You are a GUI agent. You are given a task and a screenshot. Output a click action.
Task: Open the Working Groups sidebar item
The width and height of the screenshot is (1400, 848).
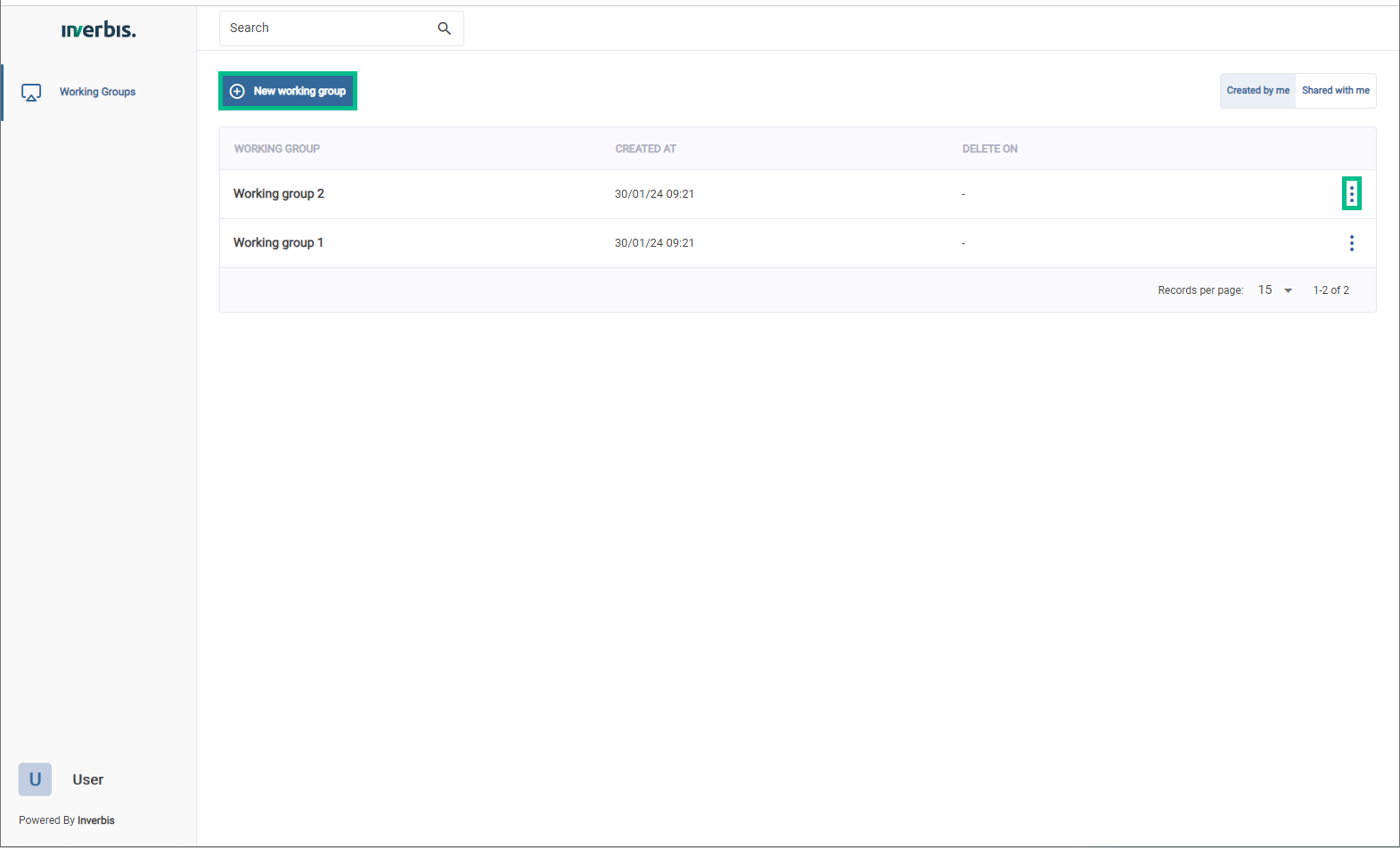coord(97,92)
